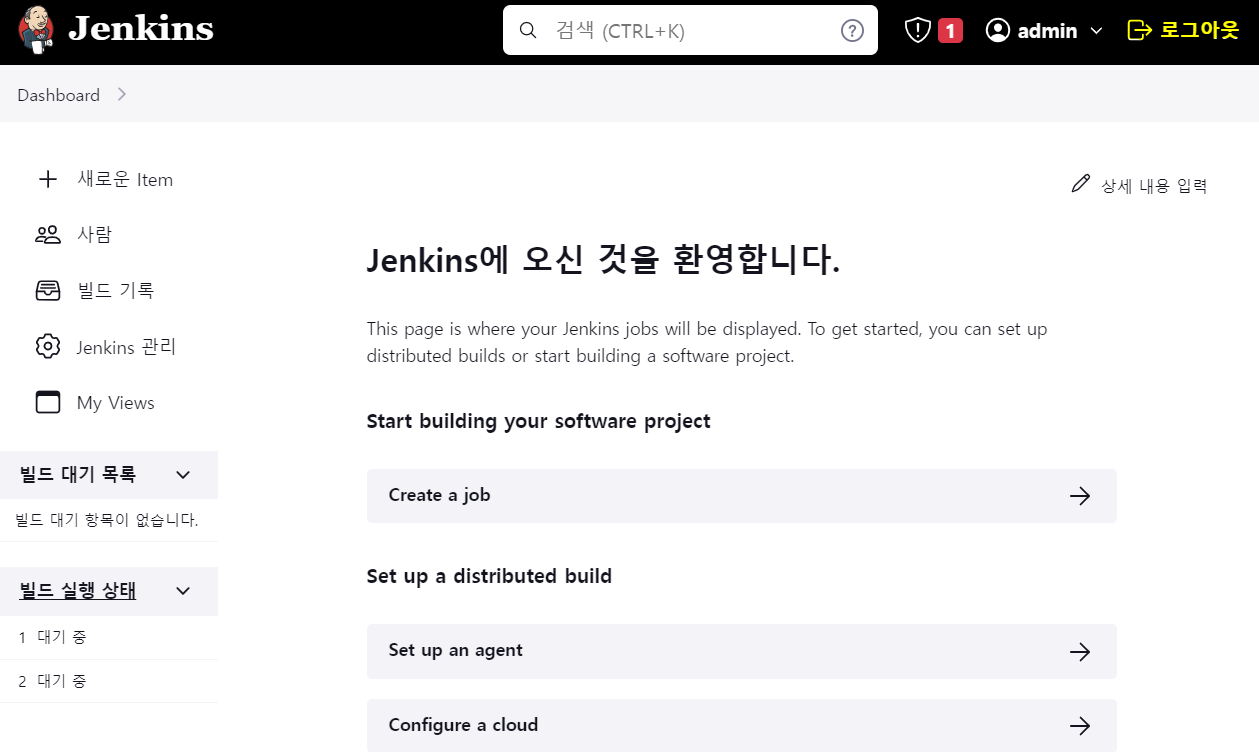The width and height of the screenshot is (1259, 752).
Task: Click the 상세 내용 입력 button
Action: coord(1139,185)
